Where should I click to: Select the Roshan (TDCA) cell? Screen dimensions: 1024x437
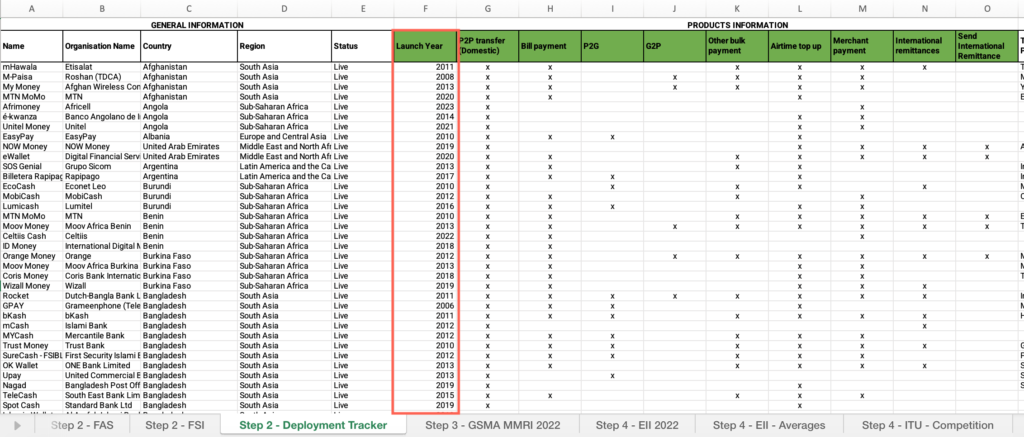[x=101, y=77]
